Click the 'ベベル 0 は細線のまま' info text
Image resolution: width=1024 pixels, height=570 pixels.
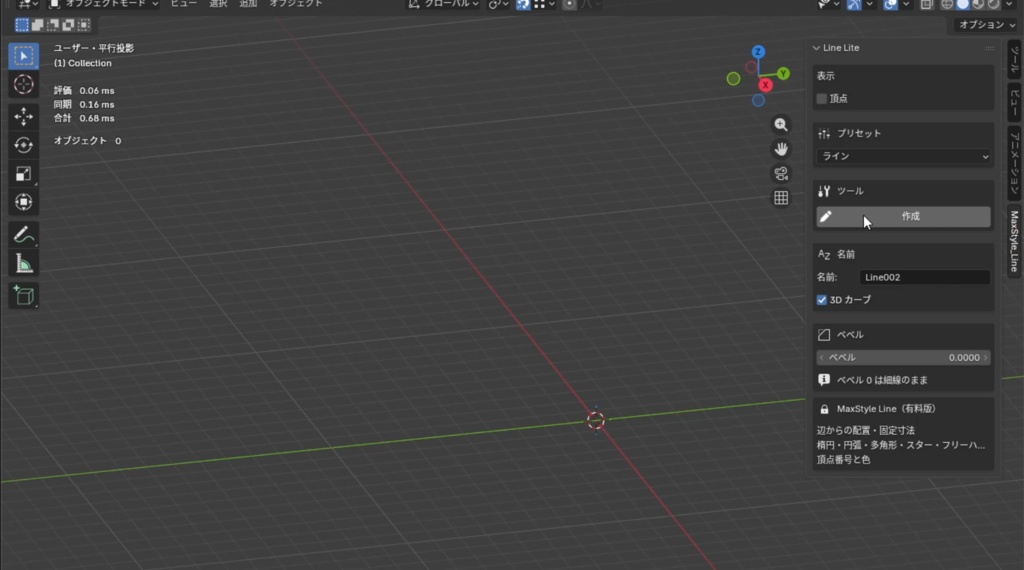pyautogui.click(x=882, y=380)
